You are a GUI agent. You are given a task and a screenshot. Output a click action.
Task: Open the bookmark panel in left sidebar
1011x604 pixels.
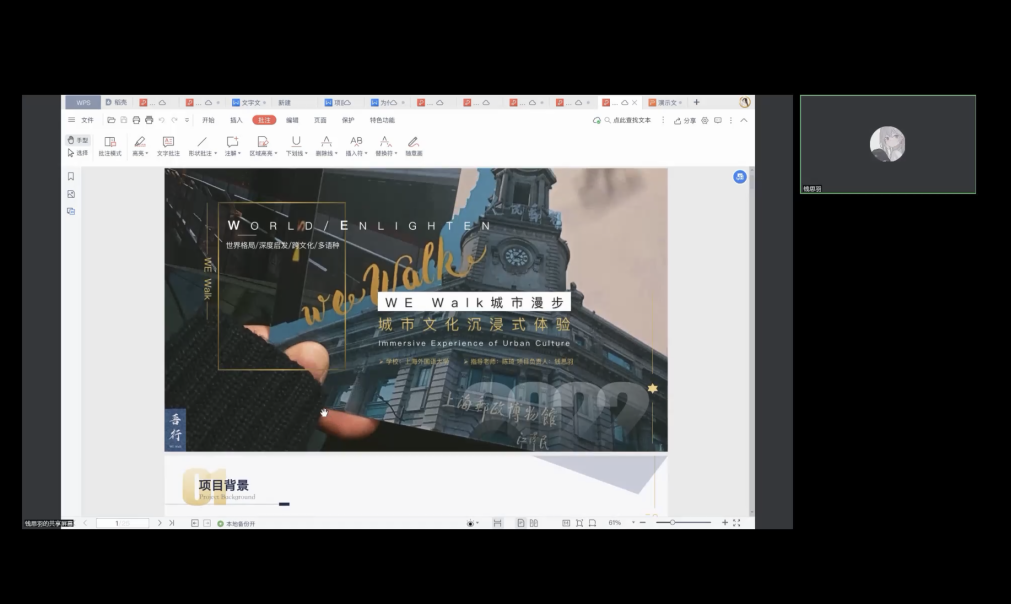pyautogui.click(x=71, y=176)
